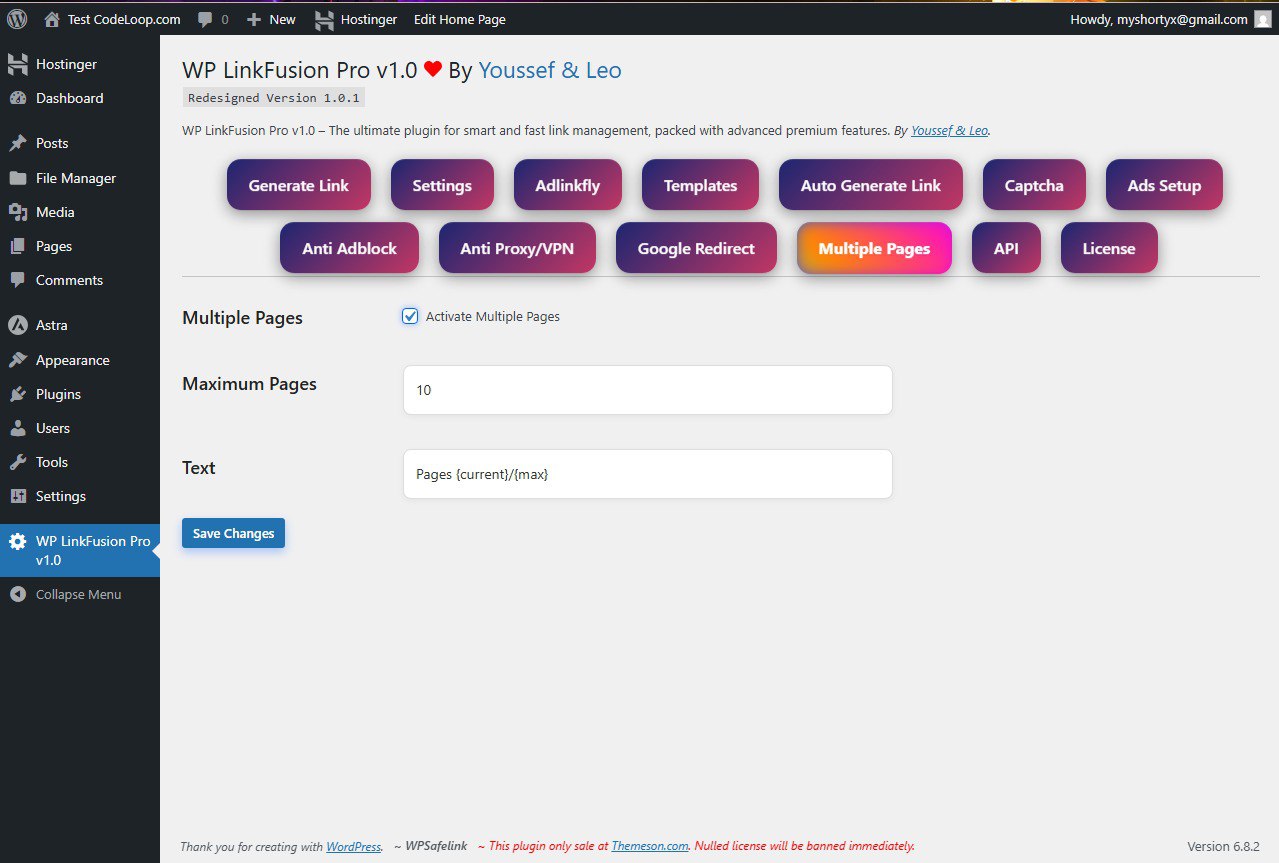Switch to the plugin Settings tab
Viewport: 1279px width, 863px height.
[x=442, y=185]
